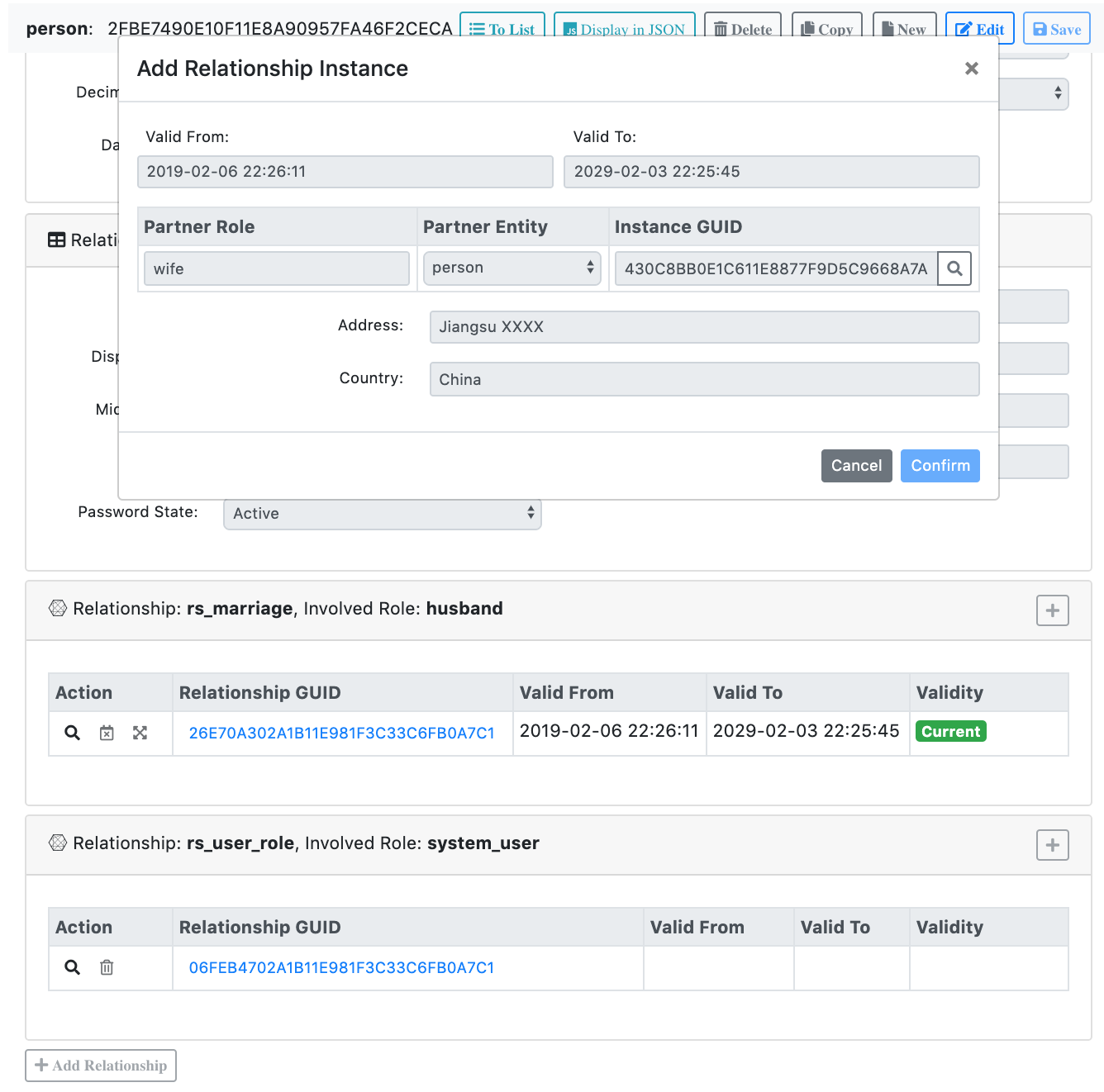Click the Add Relationship button
Viewport: 1104px width, 1092px height.
[101, 1066]
